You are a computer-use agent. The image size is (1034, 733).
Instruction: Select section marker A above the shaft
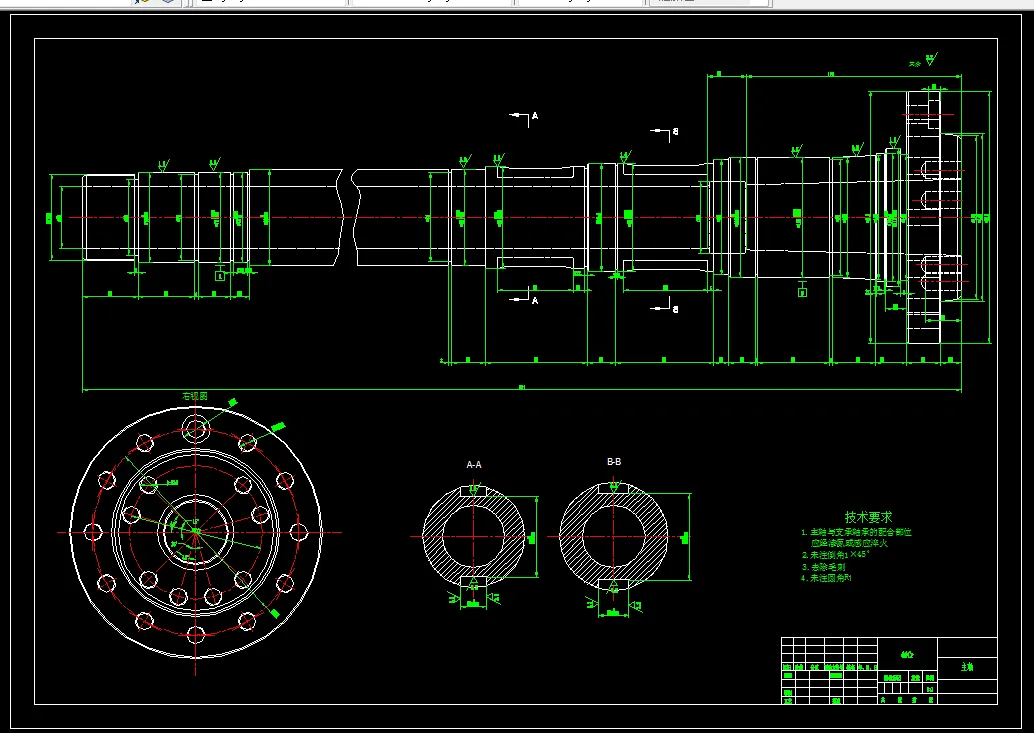point(535,116)
